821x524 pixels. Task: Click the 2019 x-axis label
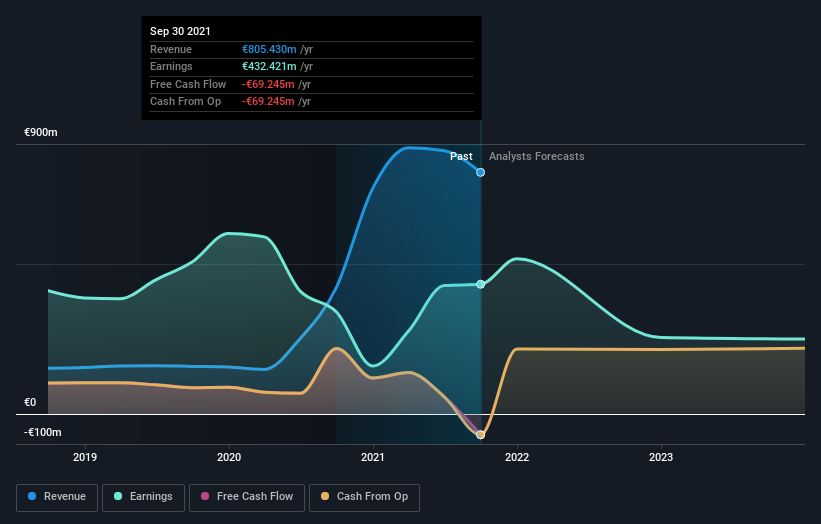coord(85,458)
